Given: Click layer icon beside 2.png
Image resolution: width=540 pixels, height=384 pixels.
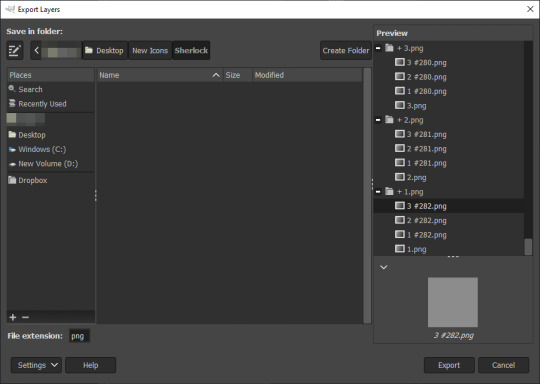Looking at the screenshot, I should click(x=399, y=177).
